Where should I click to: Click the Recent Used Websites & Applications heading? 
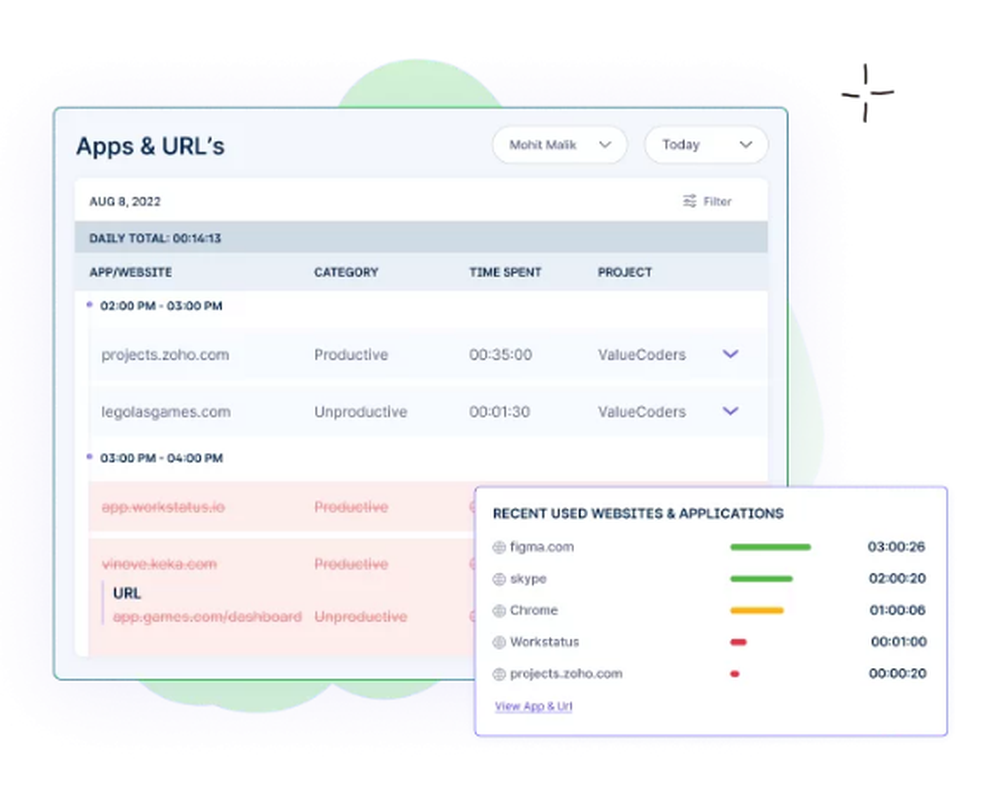tap(638, 514)
